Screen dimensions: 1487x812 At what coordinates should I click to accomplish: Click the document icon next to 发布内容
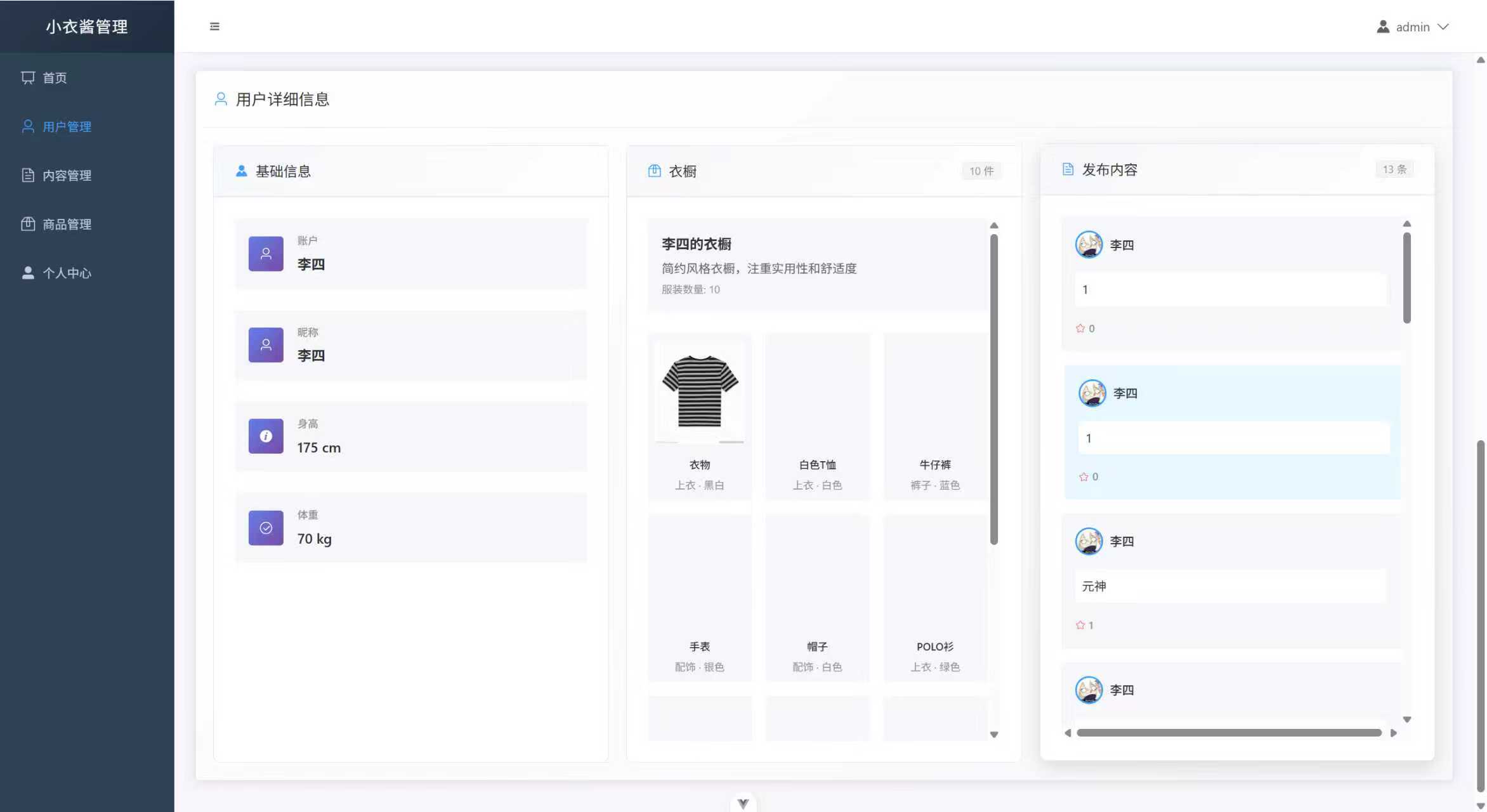click(x=1068, y=169)
